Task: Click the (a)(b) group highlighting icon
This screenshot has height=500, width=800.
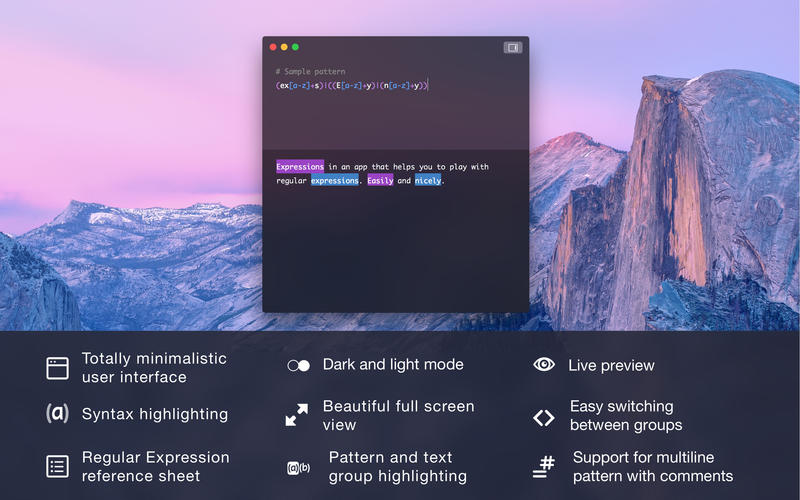Action: [x=298, y=467]
